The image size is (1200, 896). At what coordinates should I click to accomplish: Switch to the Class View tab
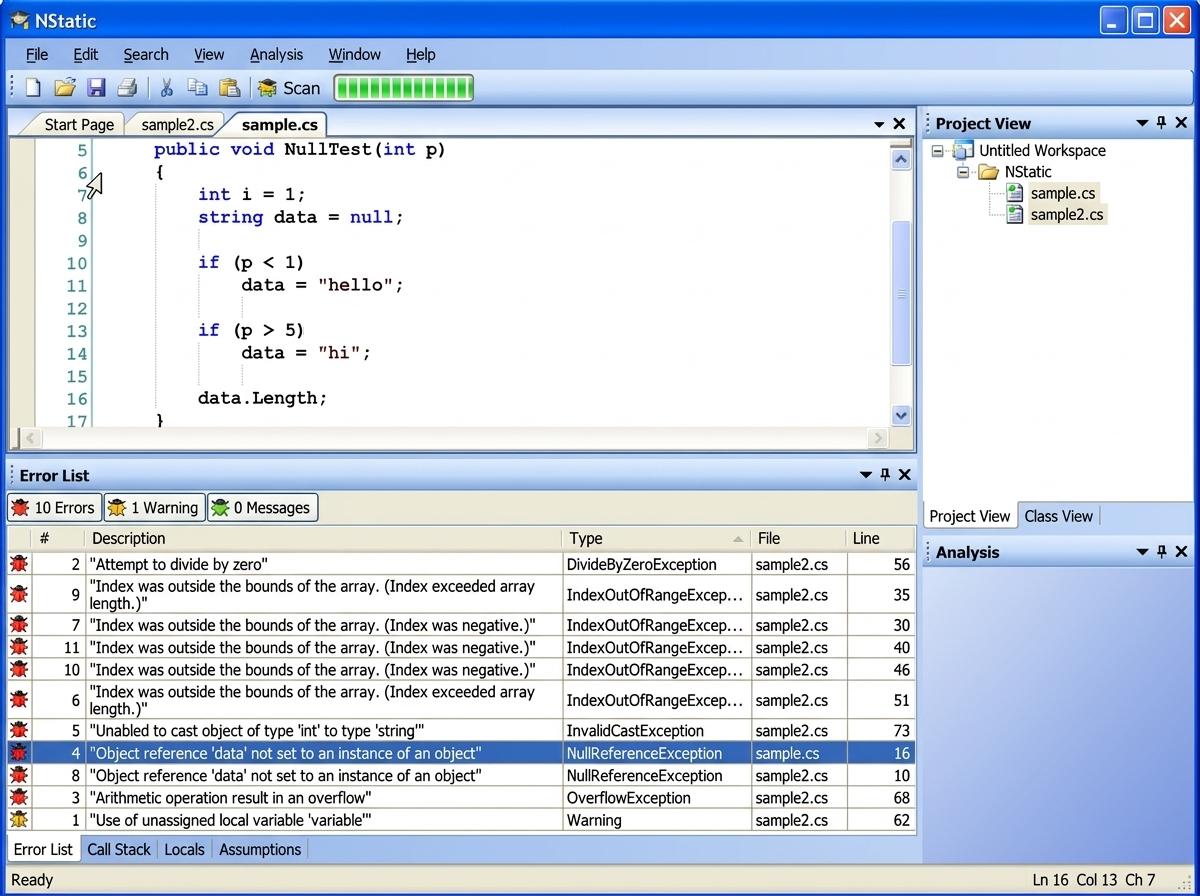[1058, 516]
